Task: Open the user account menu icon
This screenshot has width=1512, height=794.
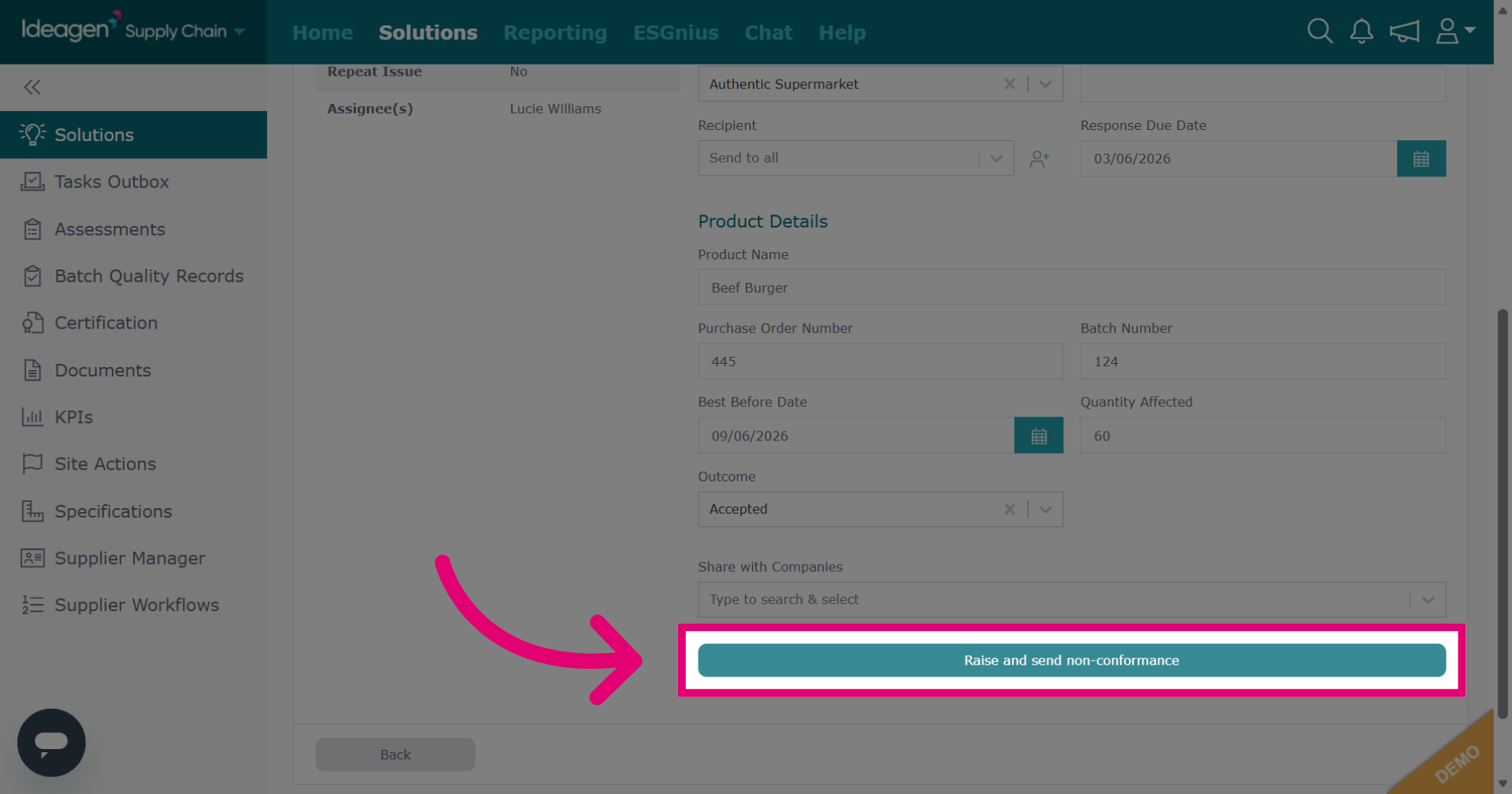Action: tap(1455, 32)
